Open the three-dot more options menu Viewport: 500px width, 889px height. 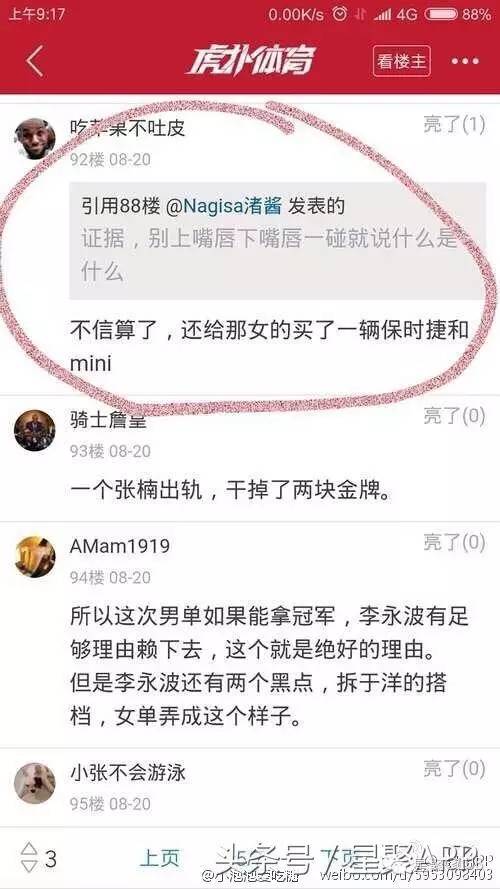[x=465, y=61]
